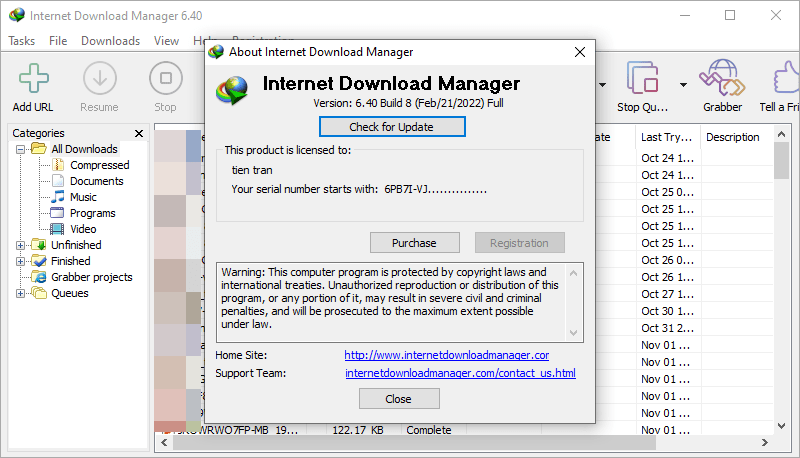This screenshot has height=458, width=800.
Task: Open the View menu
Action: click(166, 41)
